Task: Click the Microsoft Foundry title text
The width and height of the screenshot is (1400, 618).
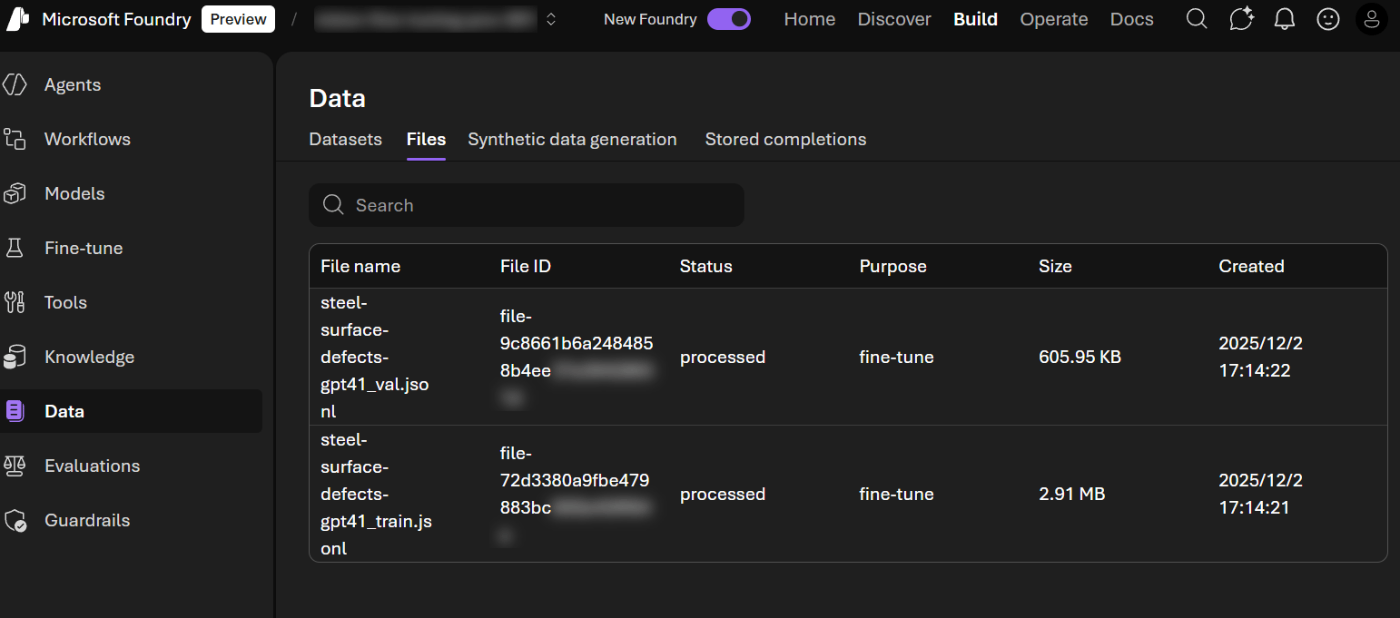Action: tap(116, 19)
